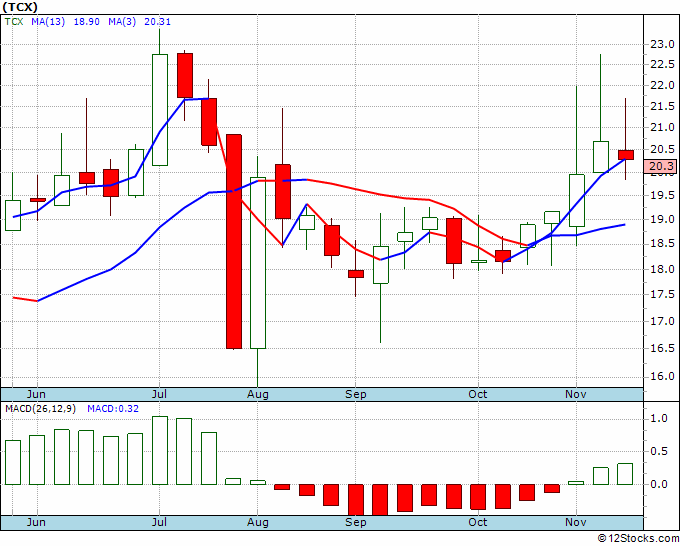Click Aug on the price chart time axis

(x=258, y=394)
